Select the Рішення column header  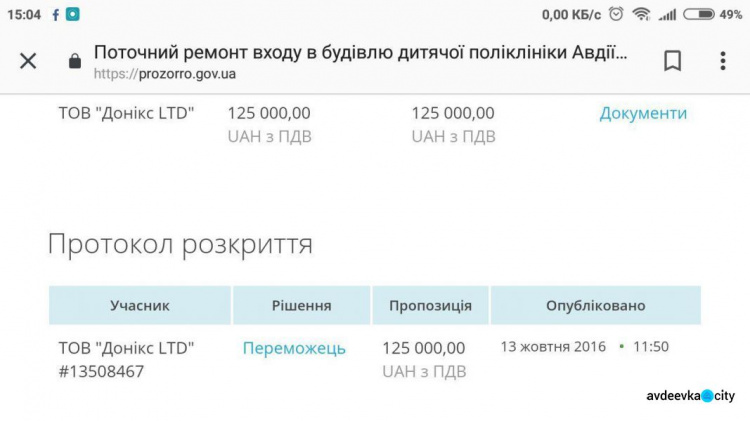pyautogui.click(x=301, y=305)
